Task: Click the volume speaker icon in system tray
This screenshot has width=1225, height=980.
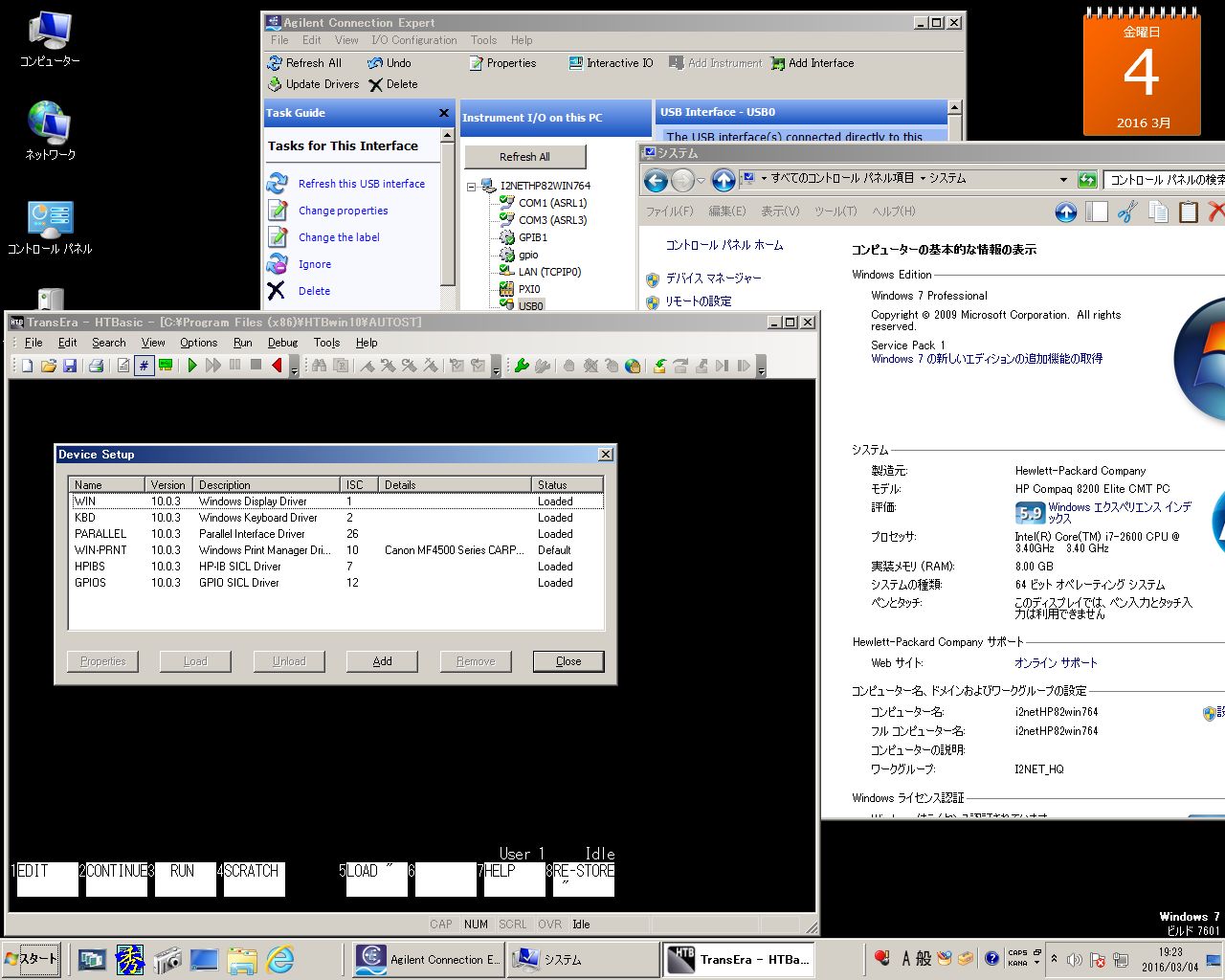Action: tap(1074, 960)
